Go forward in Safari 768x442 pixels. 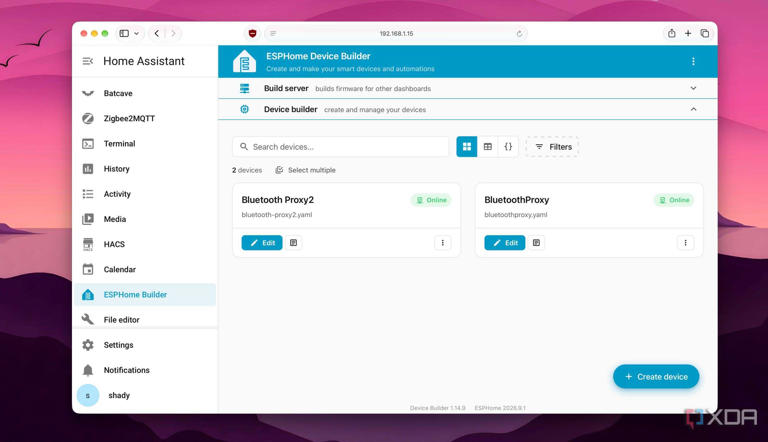[173, 33]
